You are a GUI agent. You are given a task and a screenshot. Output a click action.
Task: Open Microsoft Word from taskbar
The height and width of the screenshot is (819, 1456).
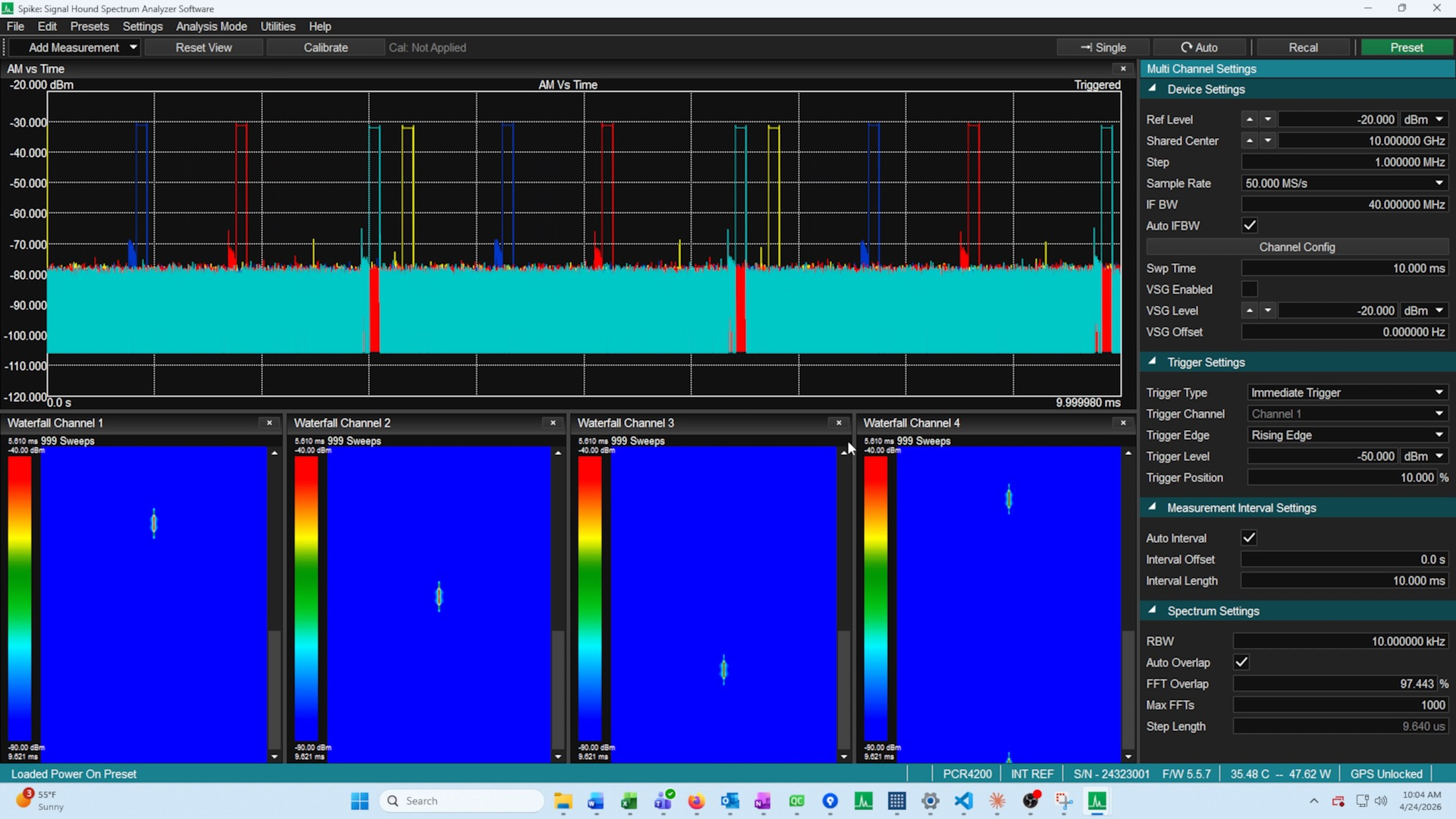pos(596,801)
